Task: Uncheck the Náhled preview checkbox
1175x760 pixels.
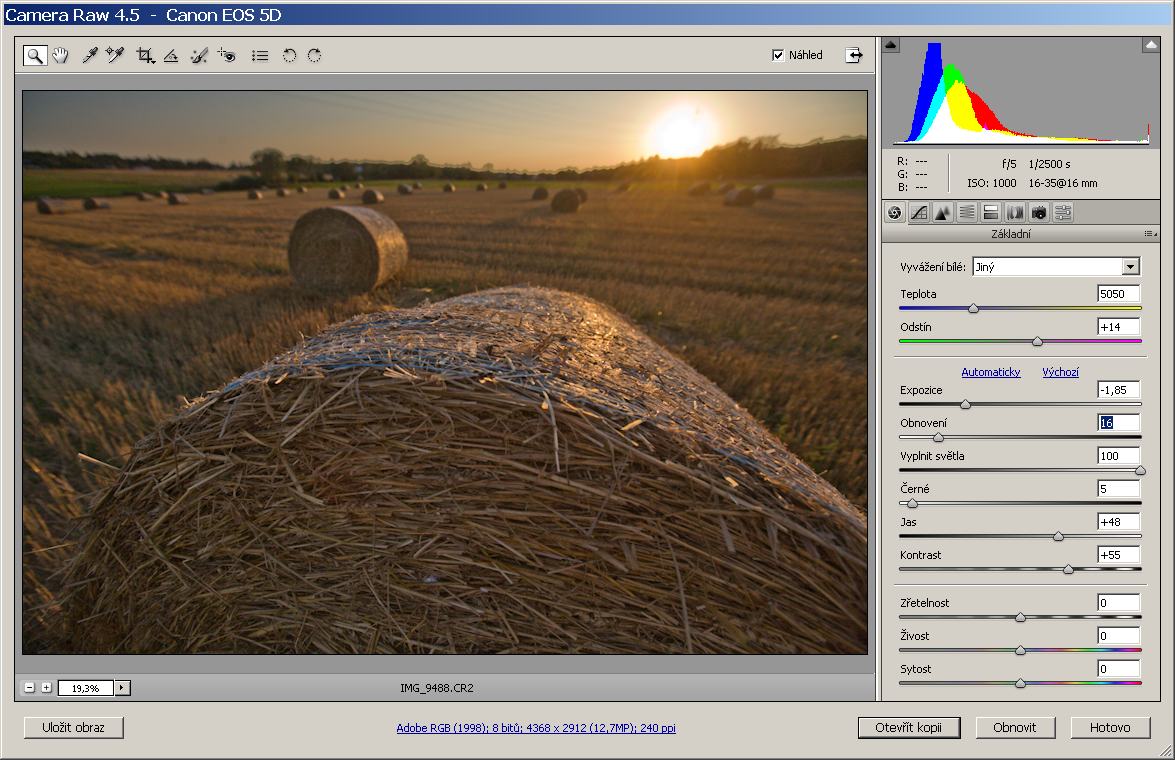Action: point(779,56)
